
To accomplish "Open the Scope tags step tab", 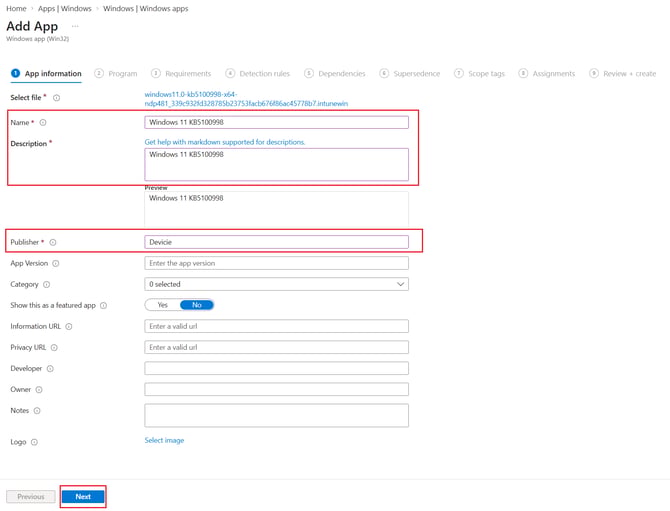I will pos(479,73).
